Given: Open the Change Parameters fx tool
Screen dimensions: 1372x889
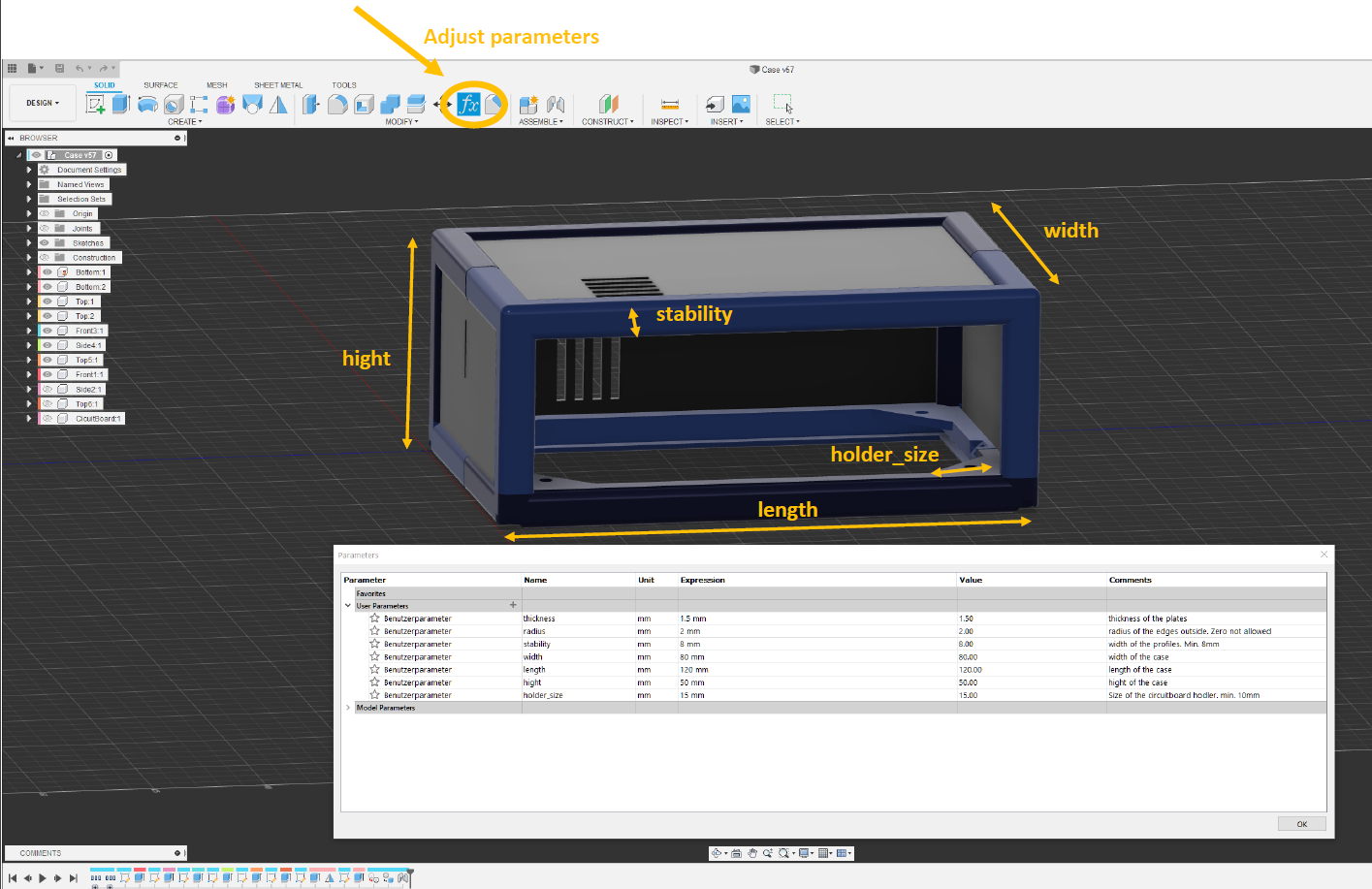Looking at the screenshot, I should [468, 105].
